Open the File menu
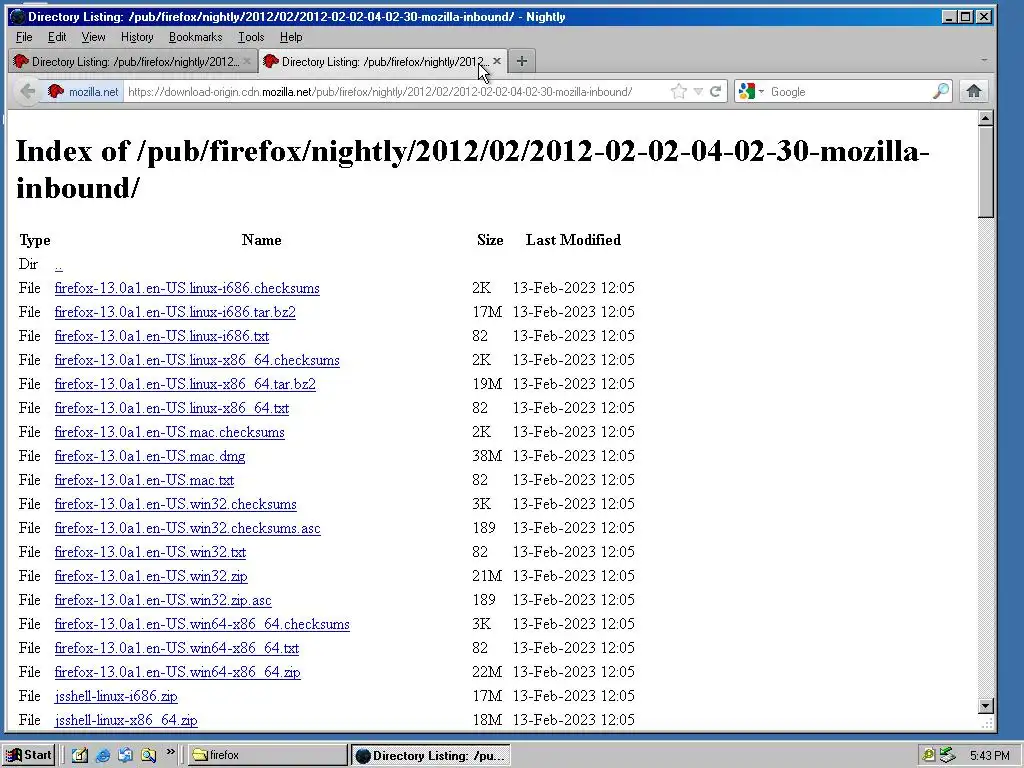Screen dimensions: 1024x768 (24, 37)
